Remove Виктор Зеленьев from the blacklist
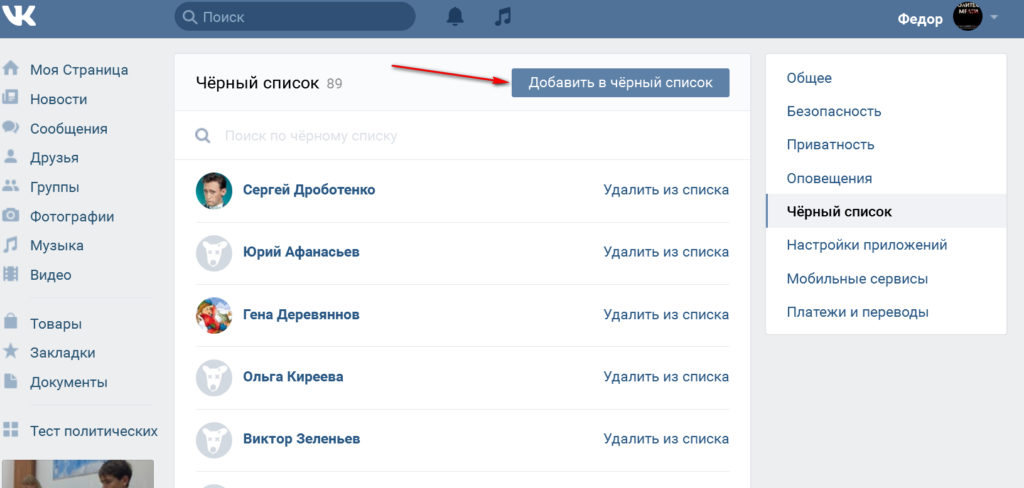1024x488 pixels. click(666, 439)
